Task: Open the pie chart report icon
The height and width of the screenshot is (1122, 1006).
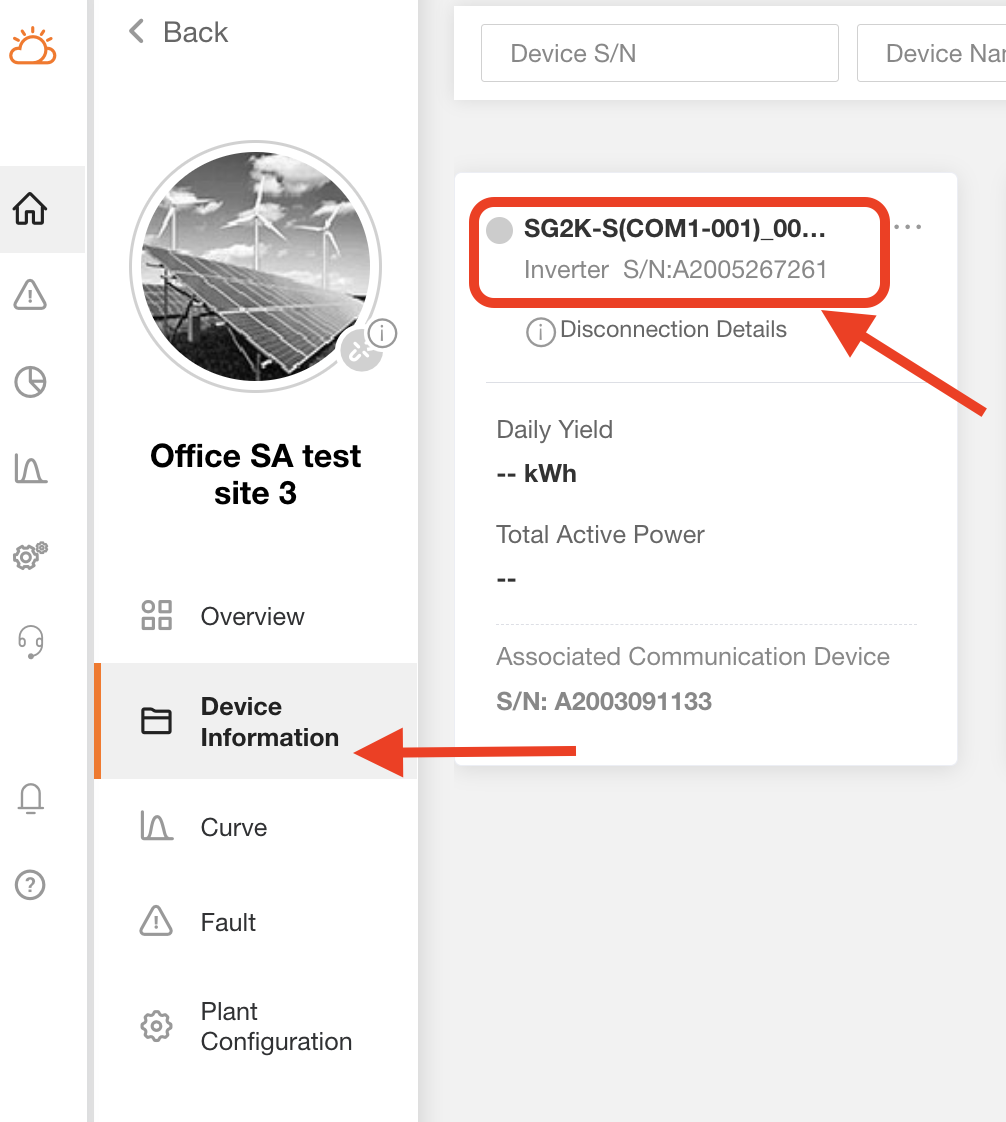Action: click(30, 382)
